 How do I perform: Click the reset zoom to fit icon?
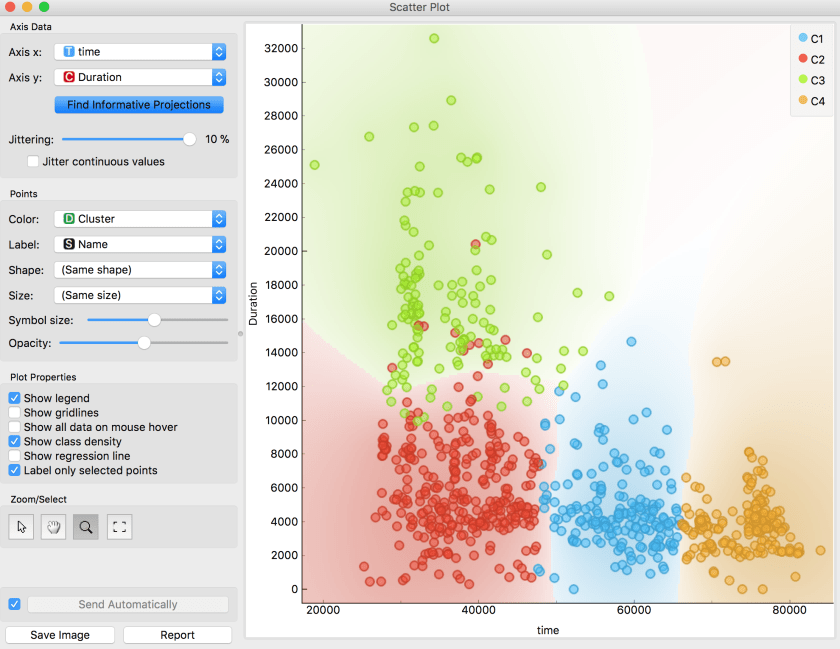pos(119,527)
